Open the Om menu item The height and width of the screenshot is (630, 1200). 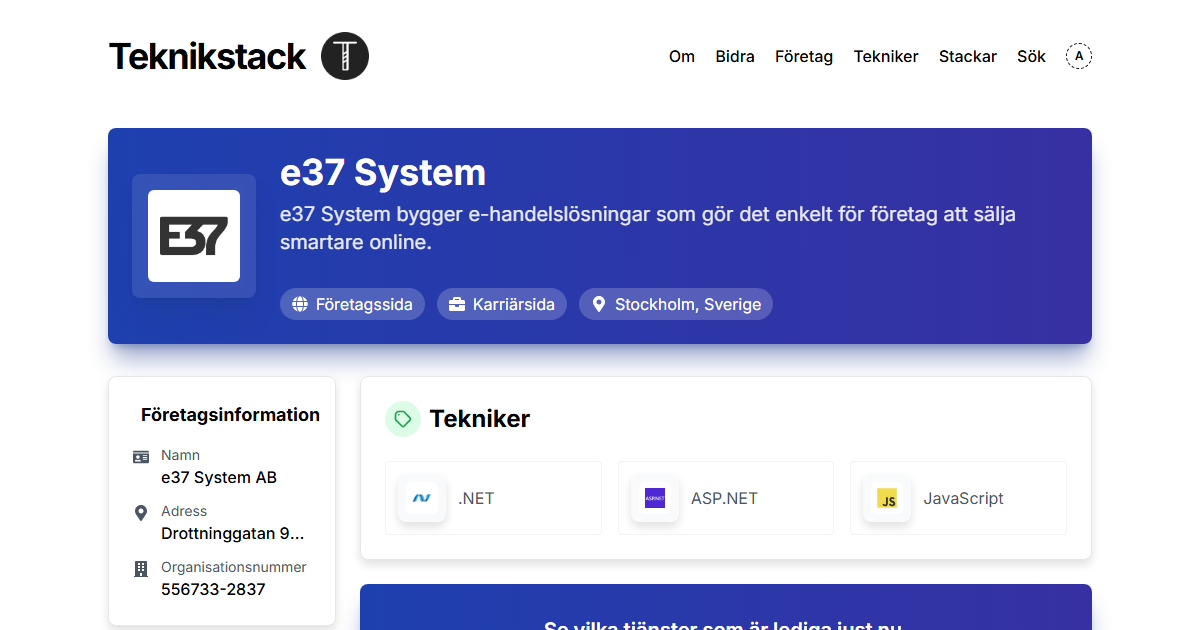682,56
